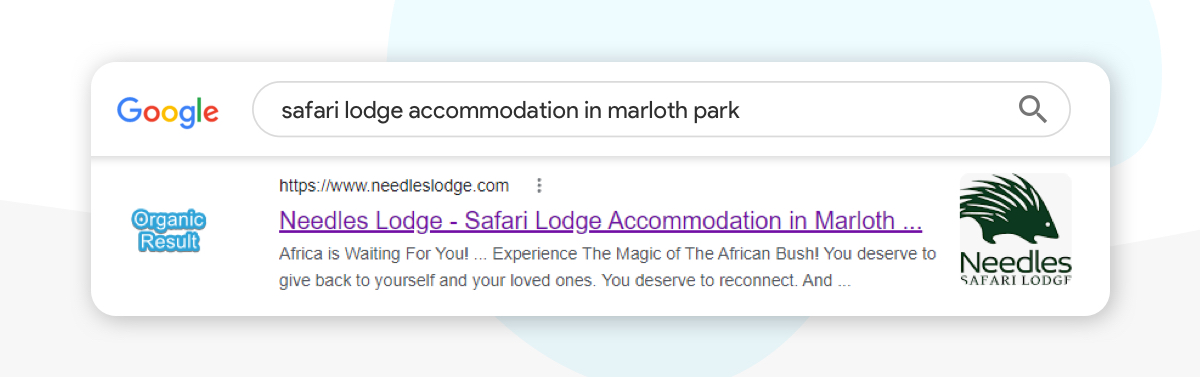This screenshot has width=1200, height=377.
Task: Open the three-dot menu beside needleslodge.com
Action: [539, 185]
